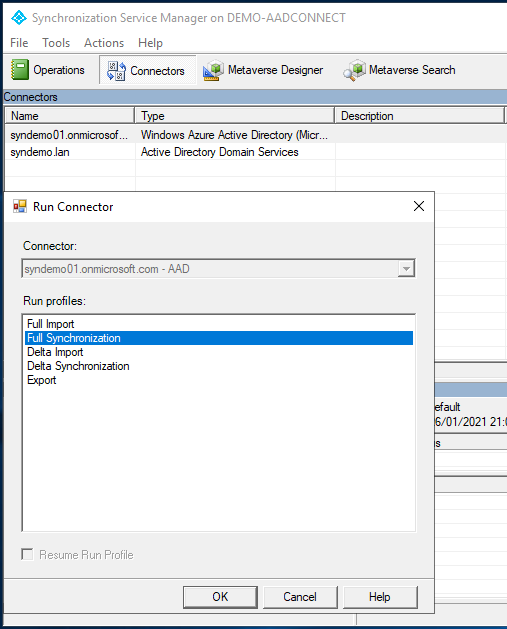The image size is (507, 629).
Task: Sort connectors by Type column header
Action: (235, 116)
